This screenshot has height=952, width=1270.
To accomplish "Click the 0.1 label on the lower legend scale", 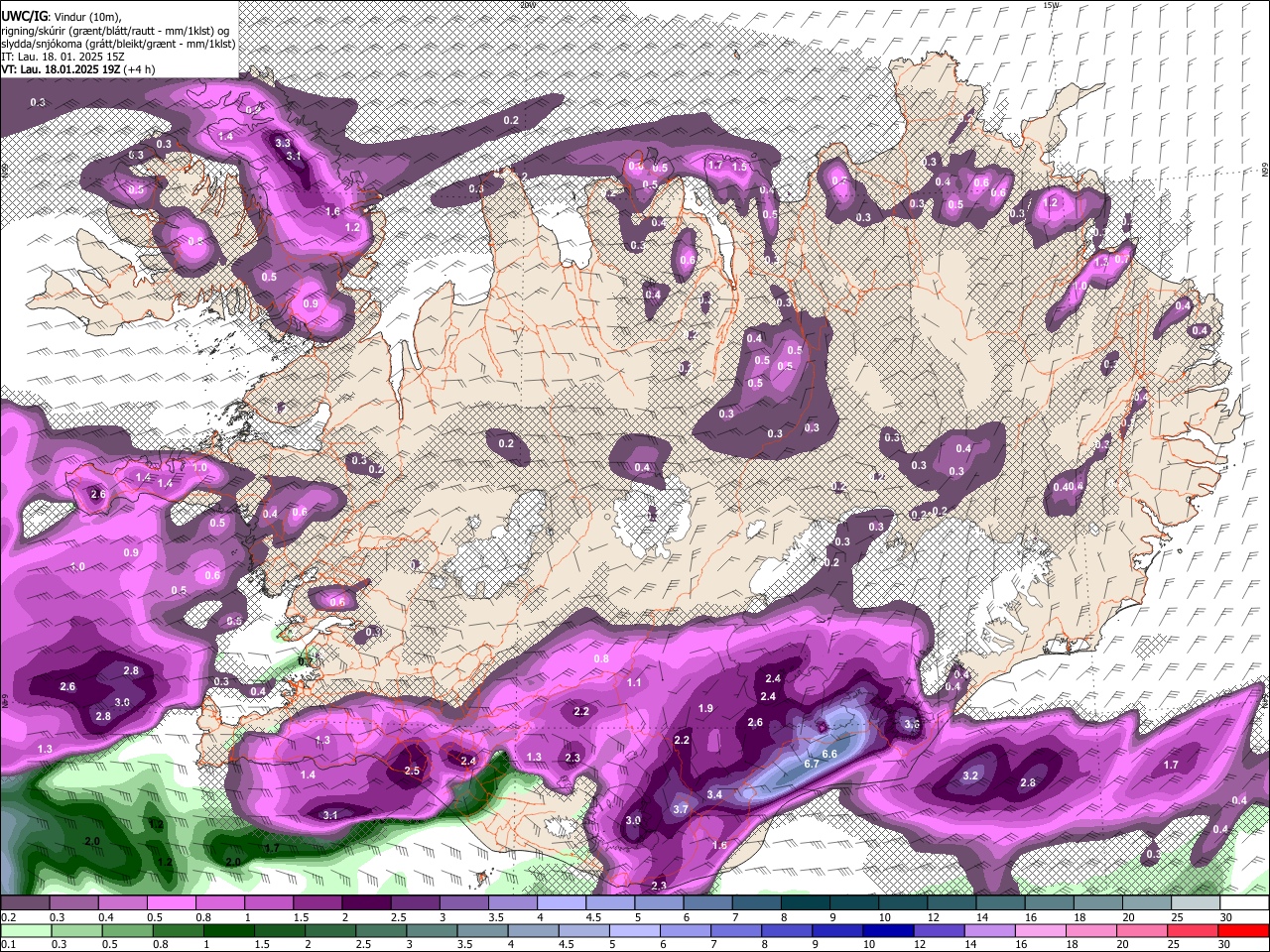I will (x=8, y=945).
